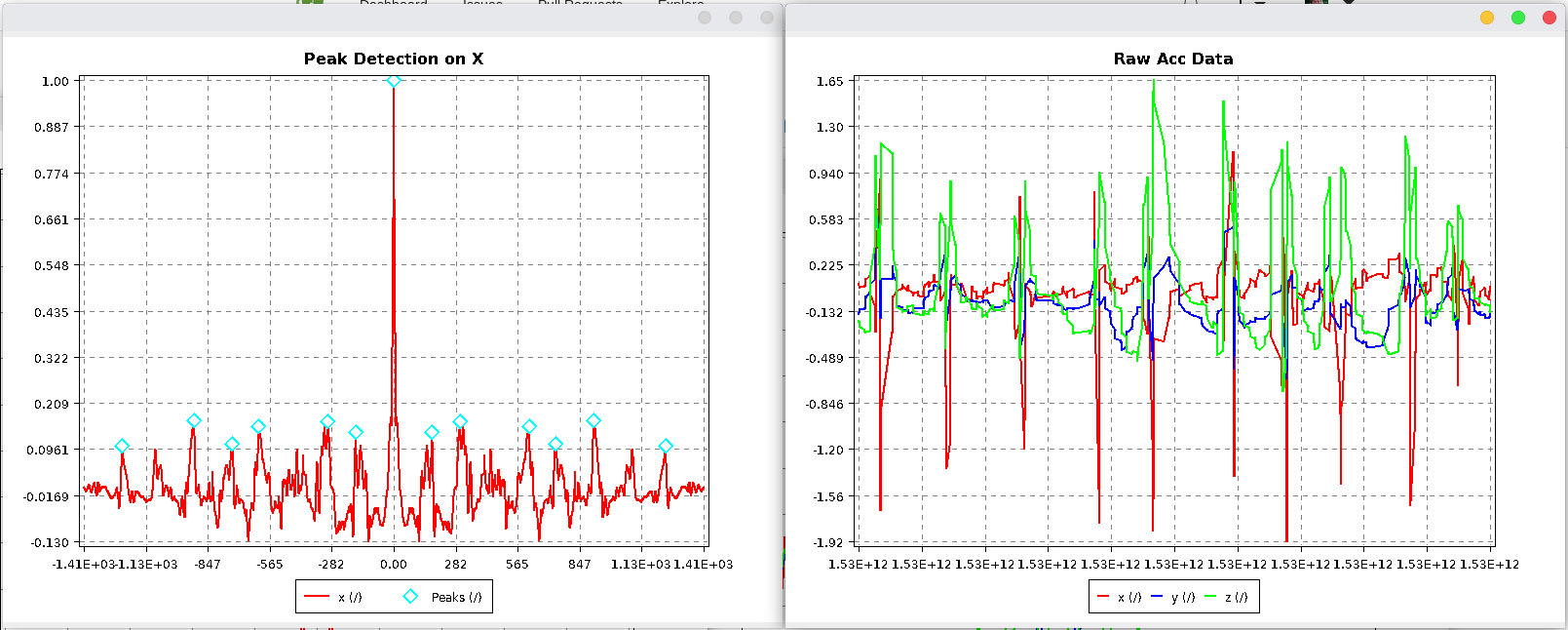Click the blue y swatch in Raw Acc legend
Image resolution: width=1568 pixels, height=630 pixels.
tap(1157, 597)
